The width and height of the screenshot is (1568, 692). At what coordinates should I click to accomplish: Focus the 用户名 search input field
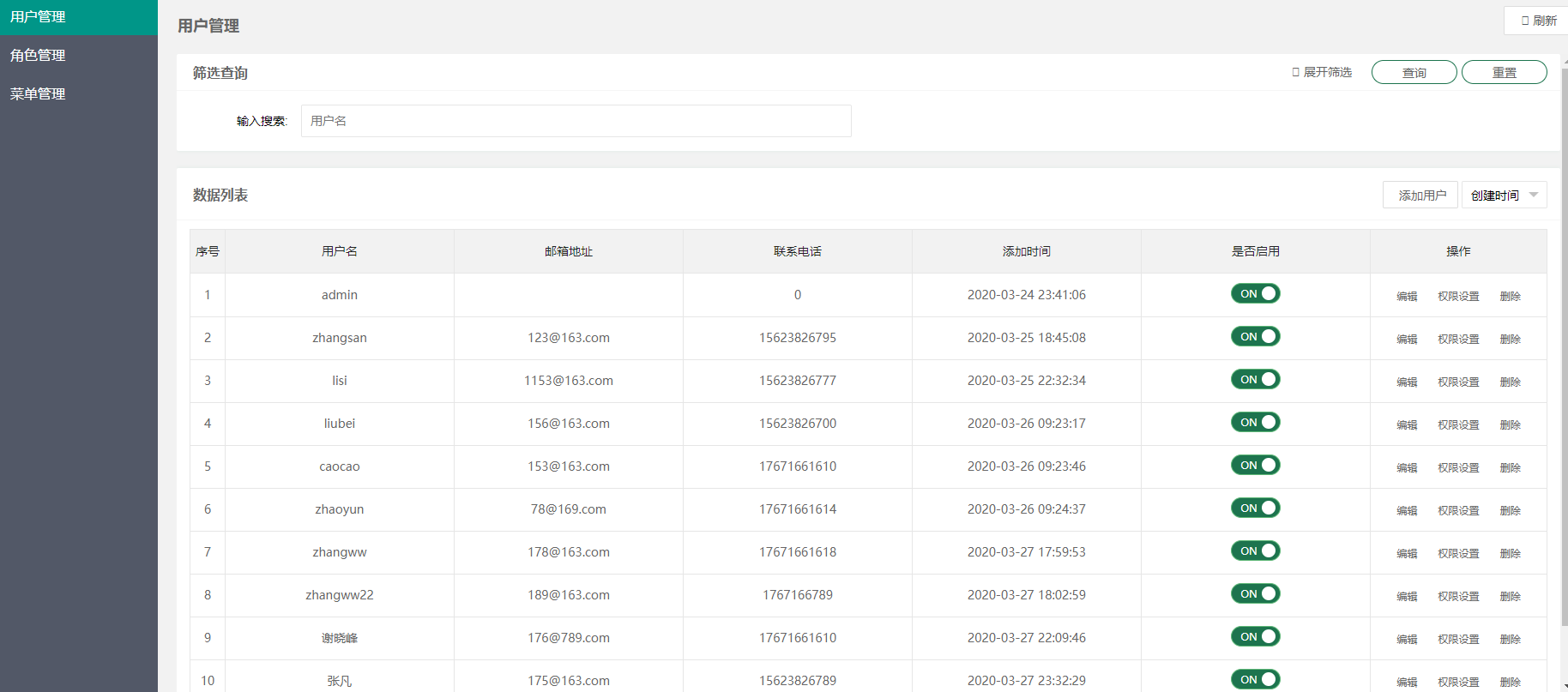click(x=576, y=121)
